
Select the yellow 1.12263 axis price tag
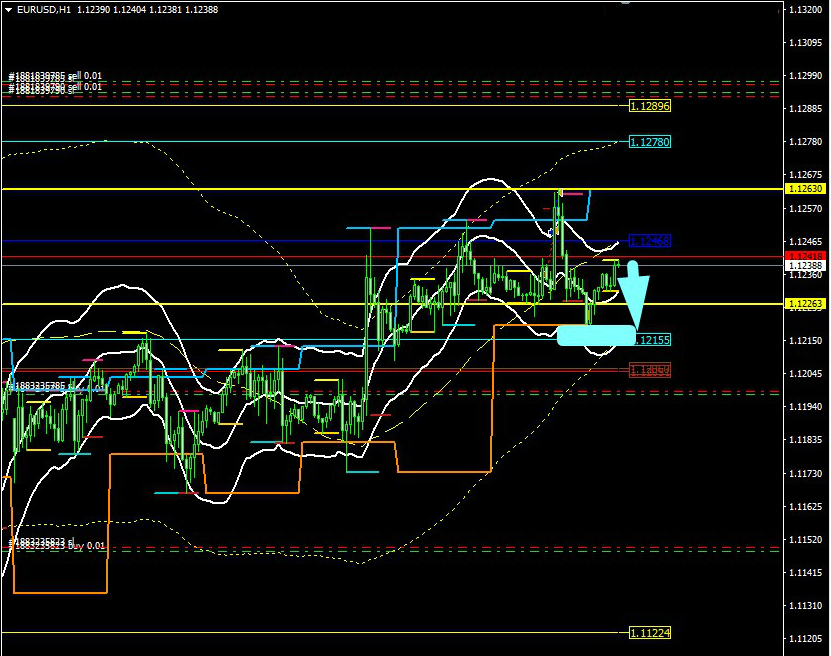[x=805, y=303]
